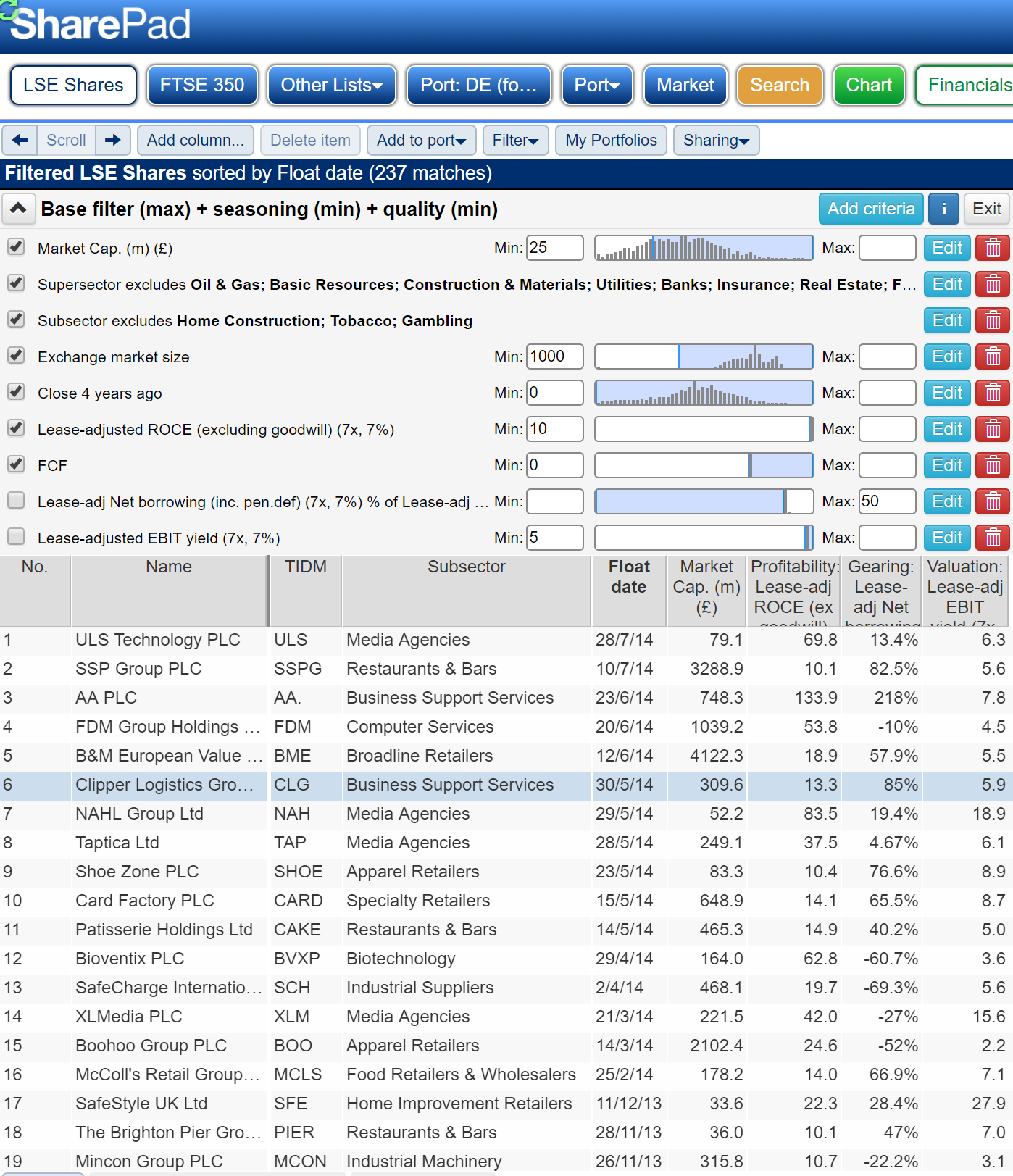Image resolution: width=1013 pixels, height=1176 pixels.
Task: Exit the filter editor
Action: point(986,209)
